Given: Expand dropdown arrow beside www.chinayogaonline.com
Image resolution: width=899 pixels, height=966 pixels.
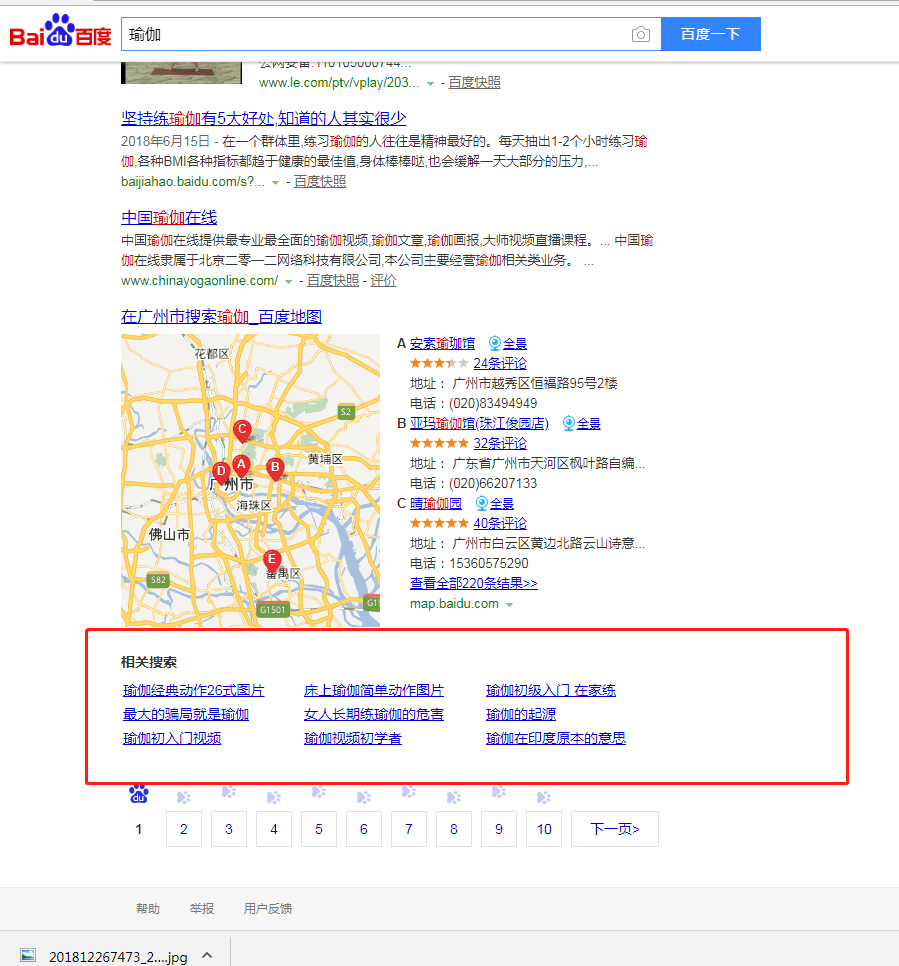Looking at the screenshot, I should 289,281.
